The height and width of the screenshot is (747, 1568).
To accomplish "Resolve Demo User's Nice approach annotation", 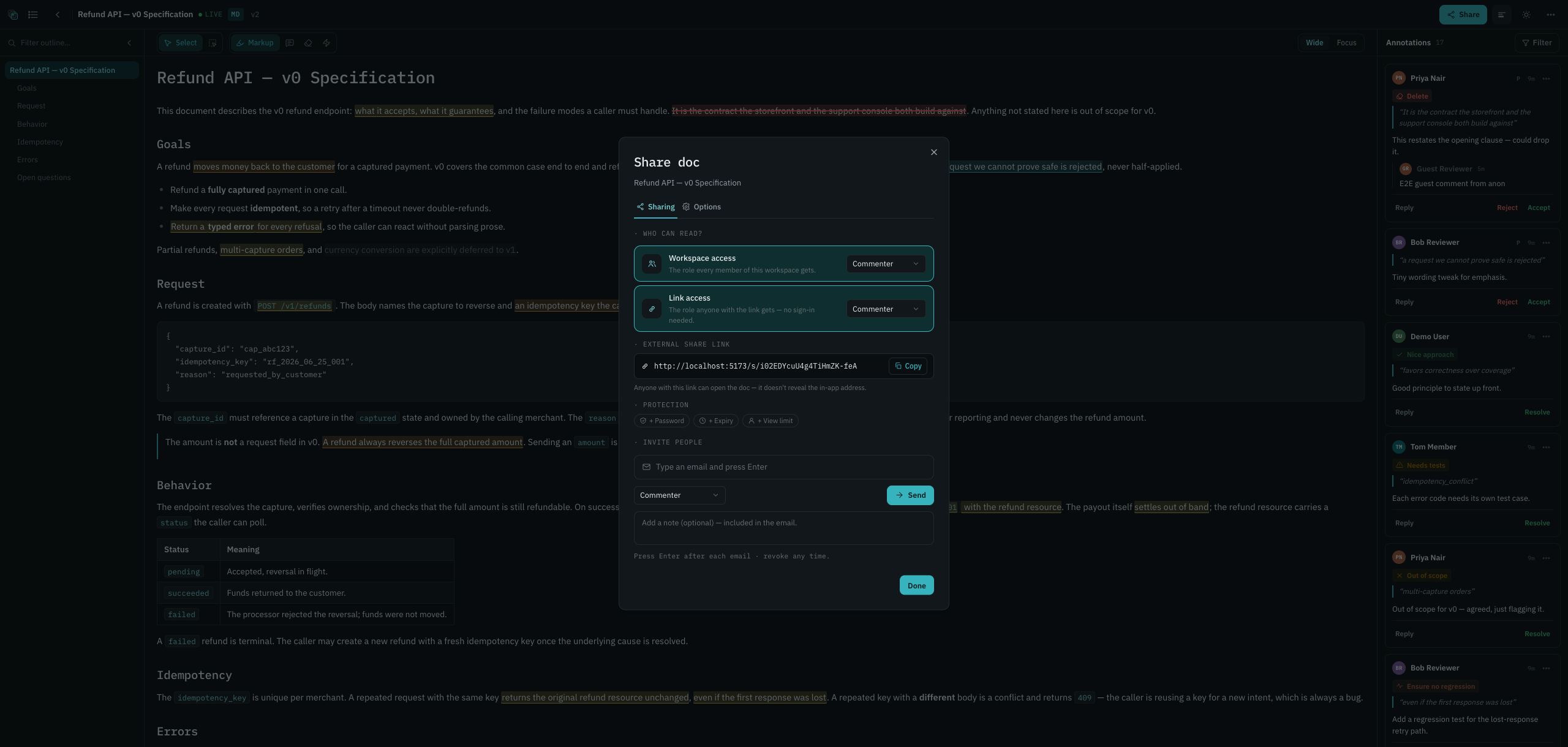I will (x=1537, y=412).
